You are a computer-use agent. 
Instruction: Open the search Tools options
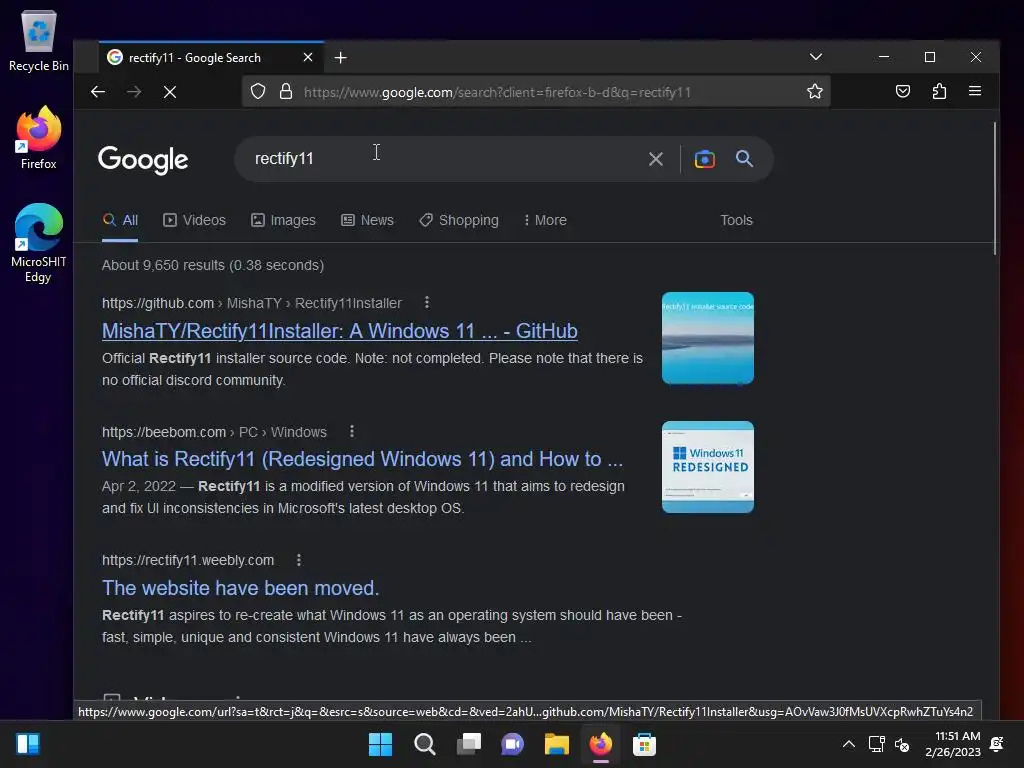tap(736, 221)
